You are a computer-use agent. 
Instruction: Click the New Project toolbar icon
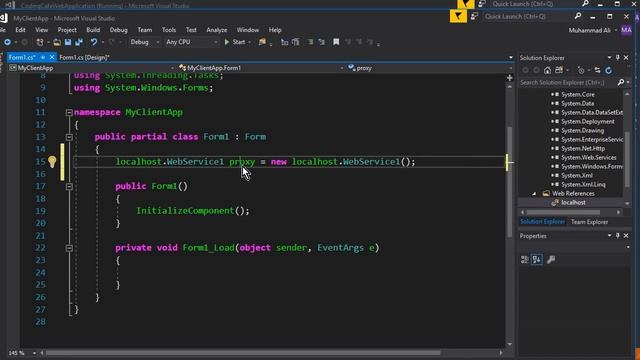pyautogui.click(x=40, y=42)
